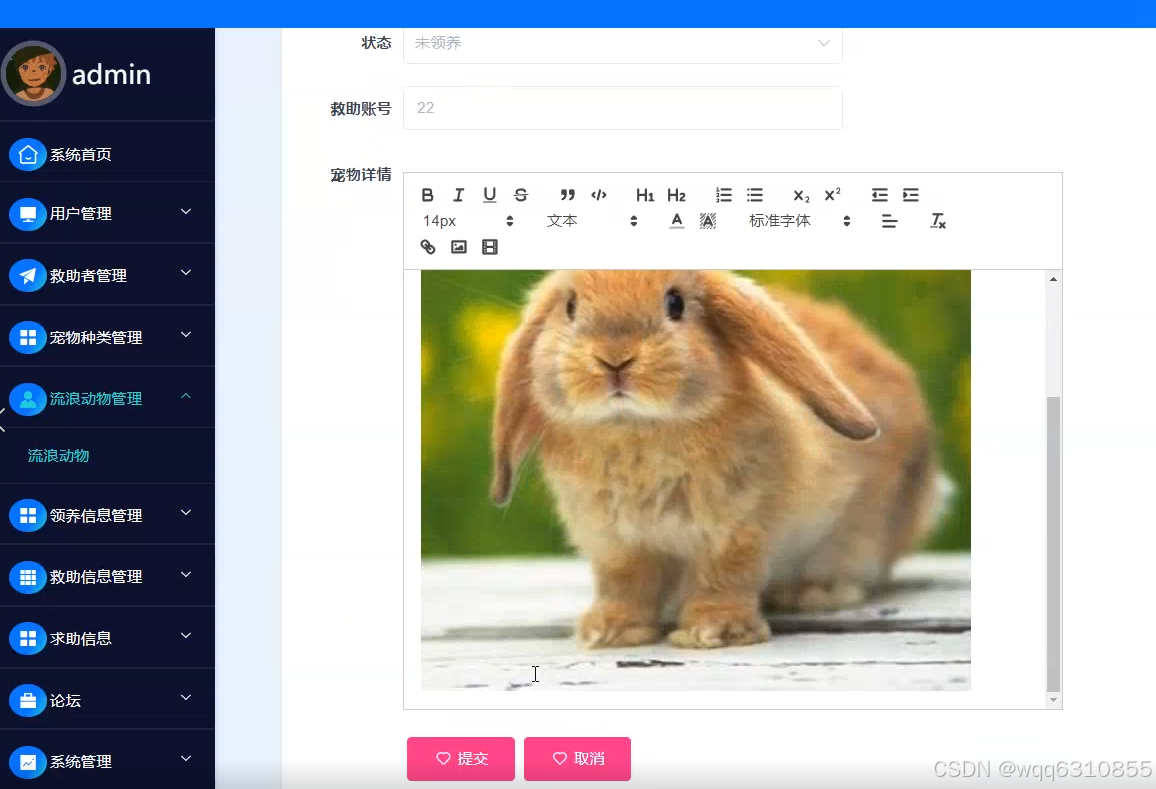The height and width of the screenshot is (789, 1156).
Task: Clear text formatting with the Tx icon
Action: 937,221
